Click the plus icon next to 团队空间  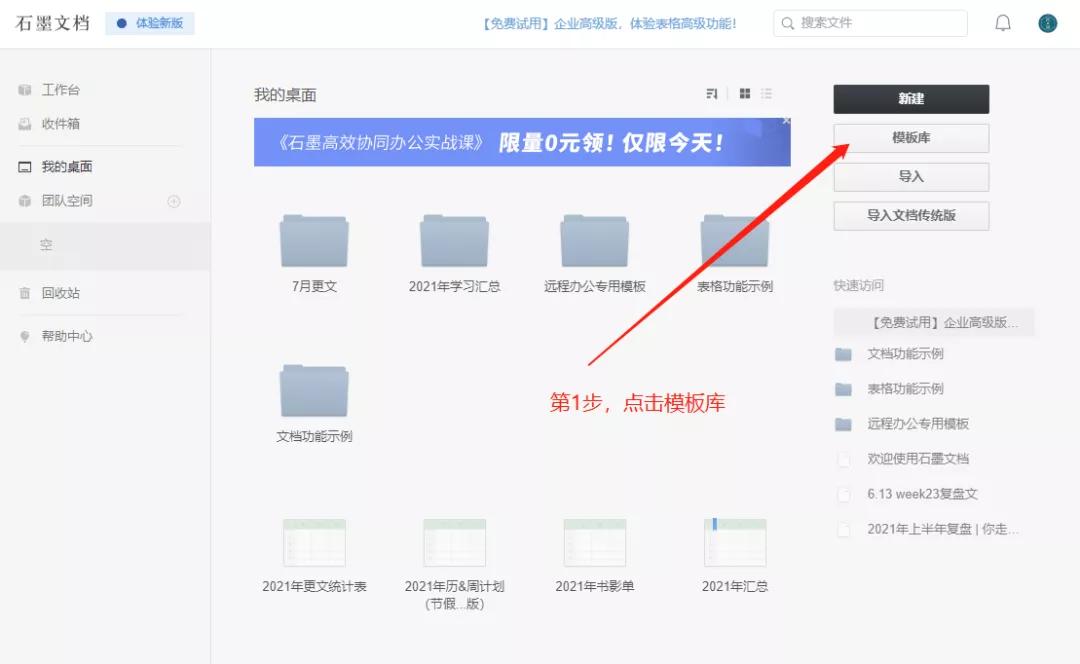173,201
